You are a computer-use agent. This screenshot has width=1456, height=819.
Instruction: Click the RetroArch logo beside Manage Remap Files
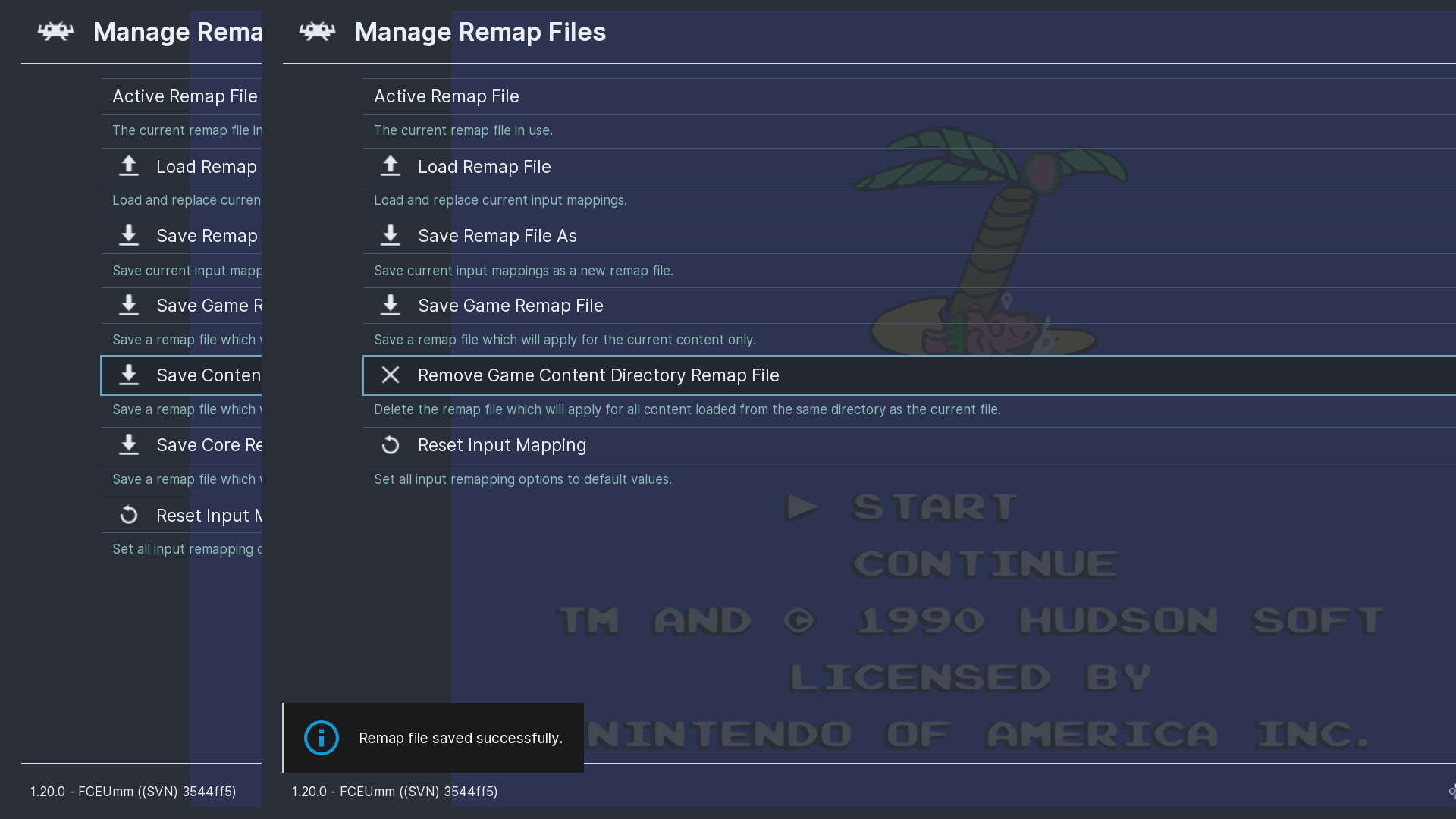pos(317,32)
